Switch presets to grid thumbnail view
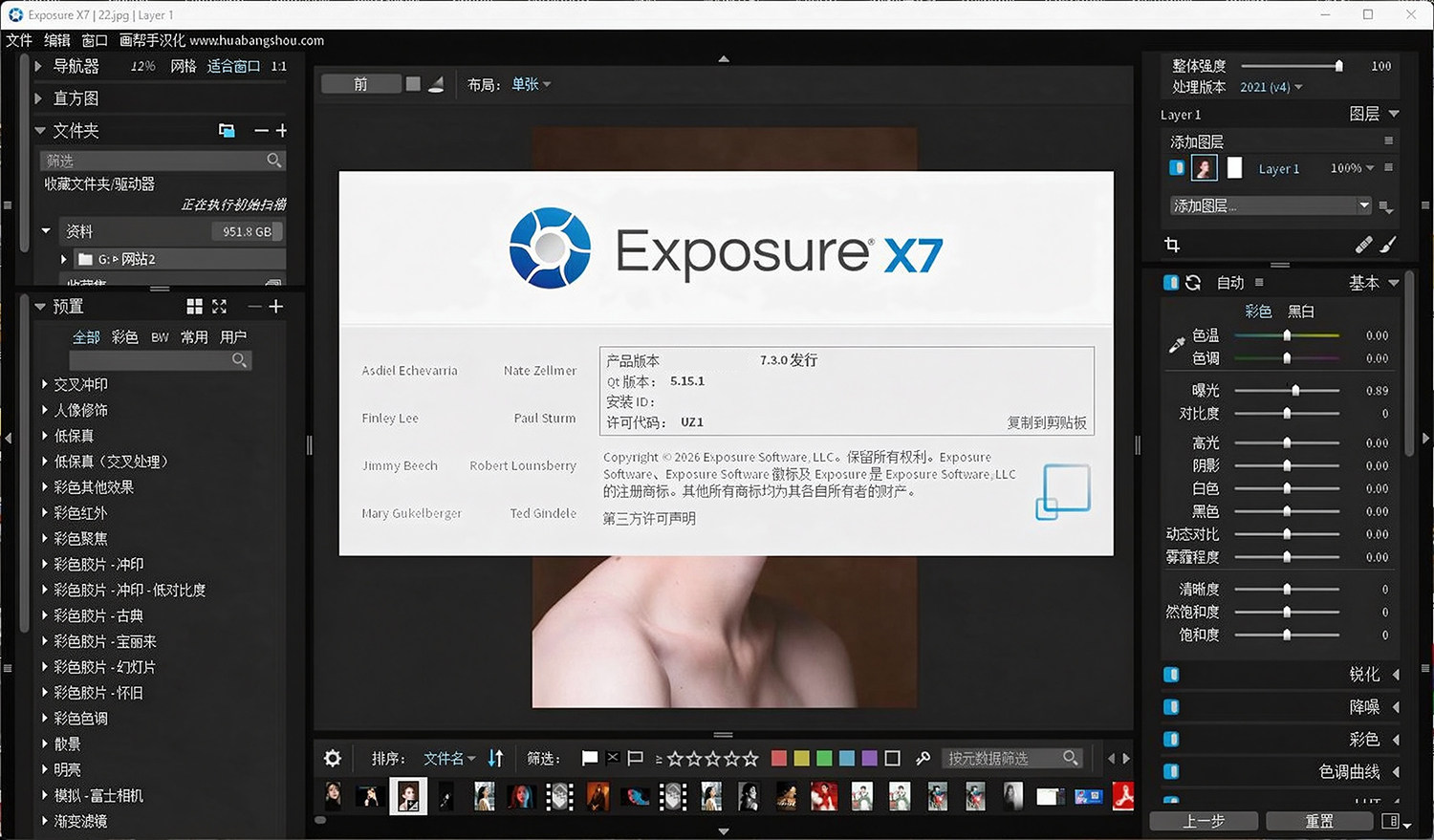 194,306
